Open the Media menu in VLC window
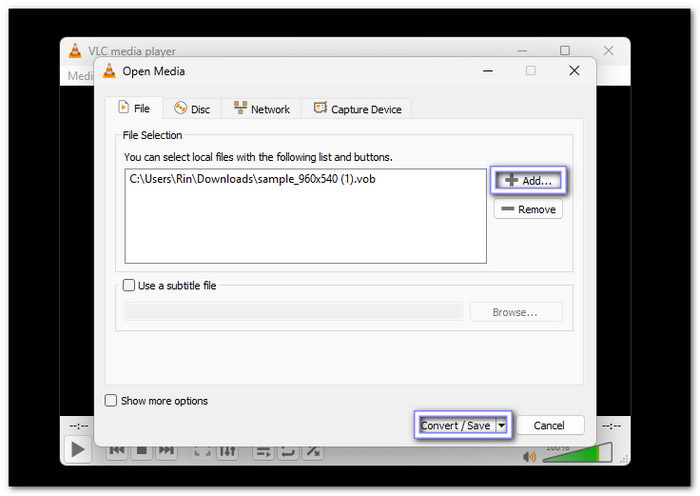The height and width of the screenshot is (496, 700). [x=80, y=76]
